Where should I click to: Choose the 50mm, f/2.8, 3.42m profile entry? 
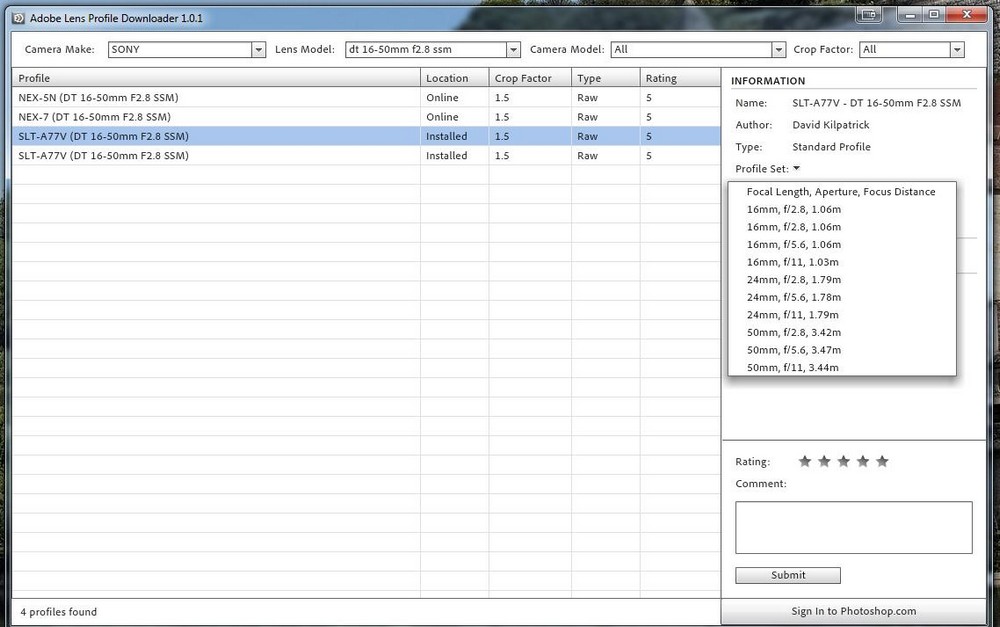point(842,332)
